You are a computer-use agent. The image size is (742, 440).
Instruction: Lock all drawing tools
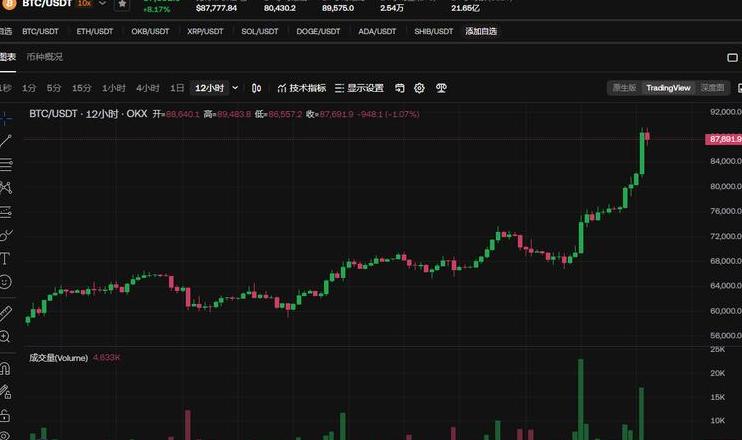tap(5, 415)
